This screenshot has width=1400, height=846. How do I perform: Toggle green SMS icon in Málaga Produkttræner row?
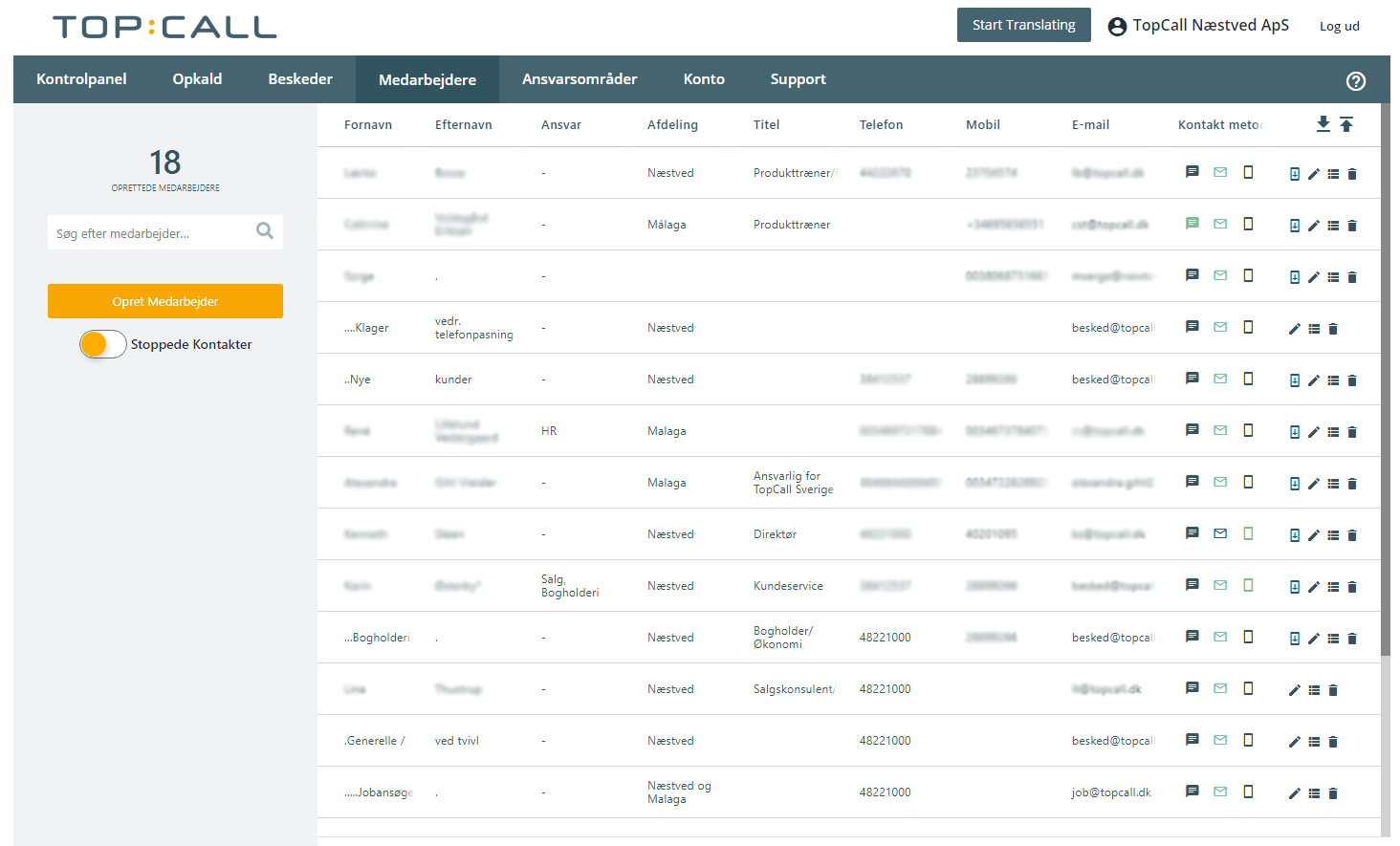1192,224
